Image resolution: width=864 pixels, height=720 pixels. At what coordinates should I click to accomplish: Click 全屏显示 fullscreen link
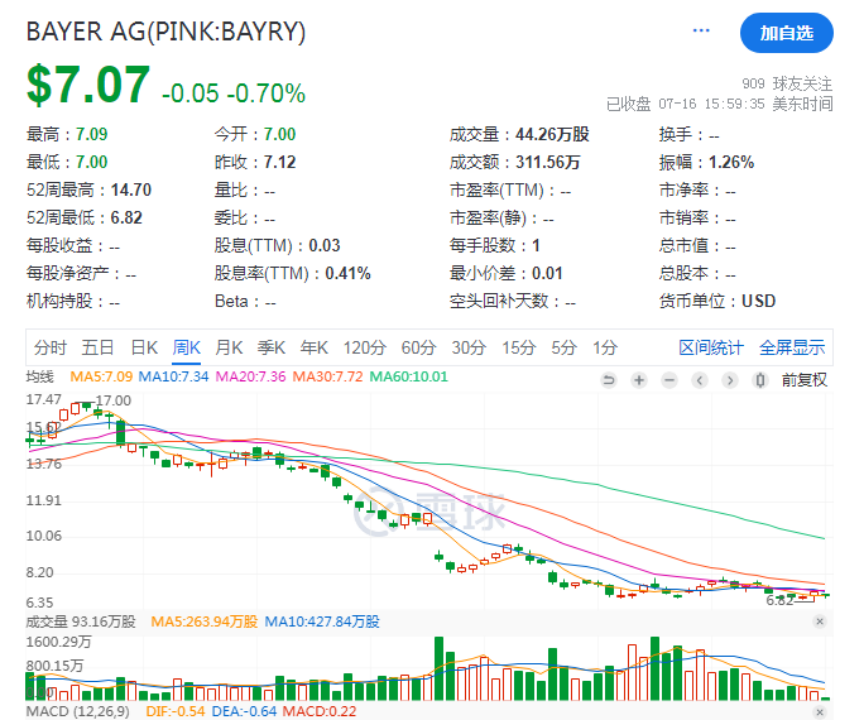(792, 348)
